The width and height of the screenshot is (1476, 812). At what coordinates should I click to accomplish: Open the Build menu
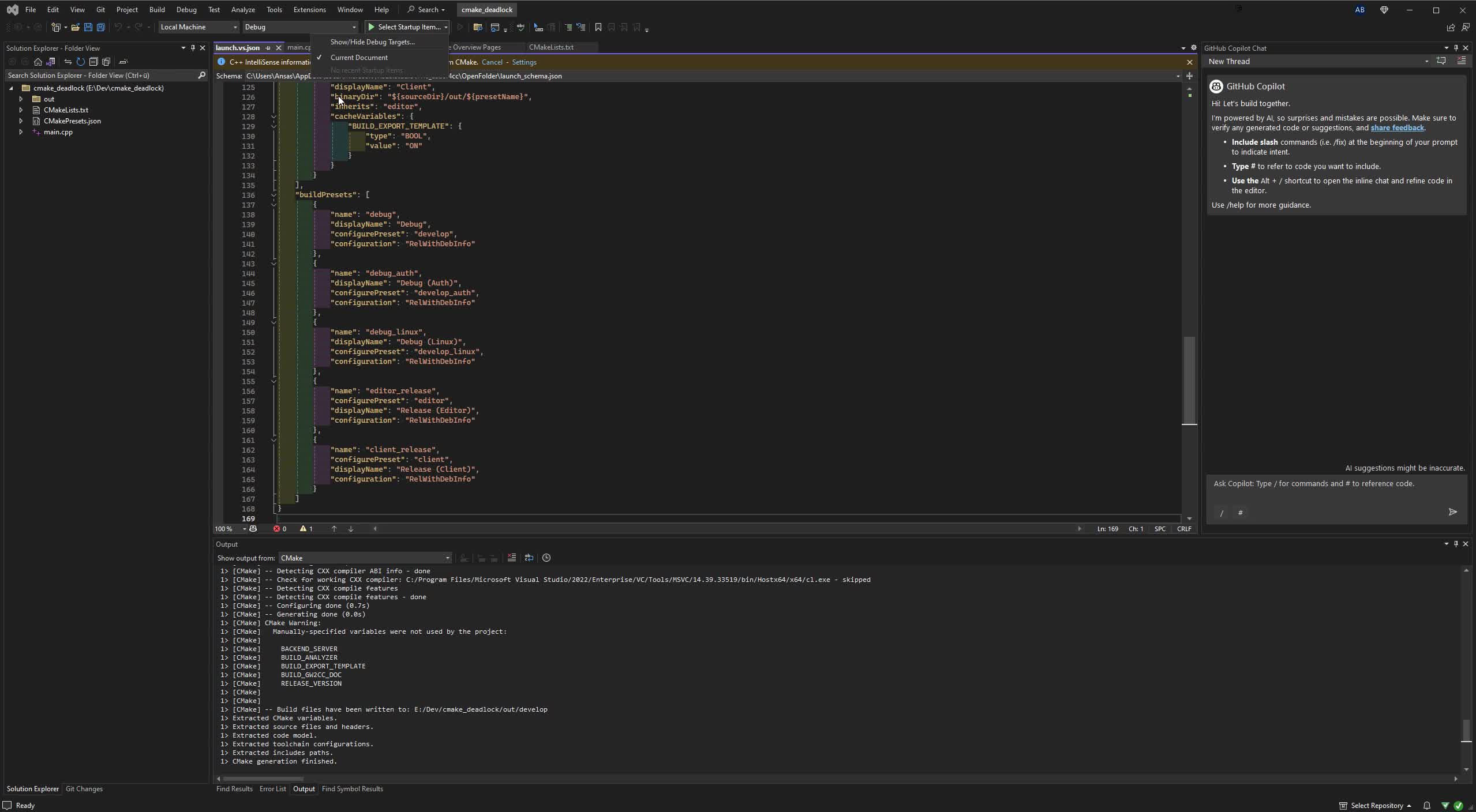156,10
